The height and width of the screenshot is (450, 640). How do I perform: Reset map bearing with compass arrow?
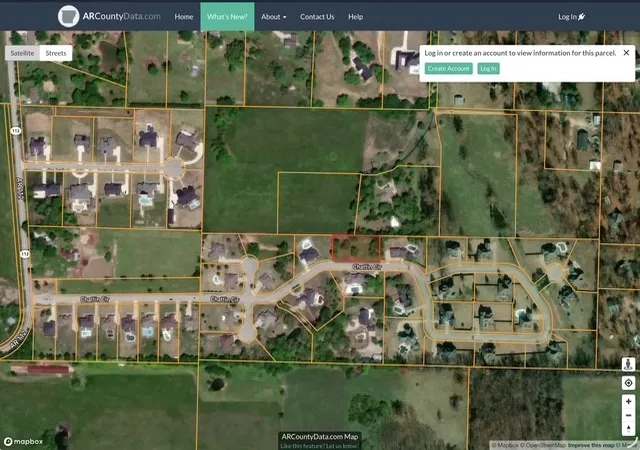click(628, 428)
